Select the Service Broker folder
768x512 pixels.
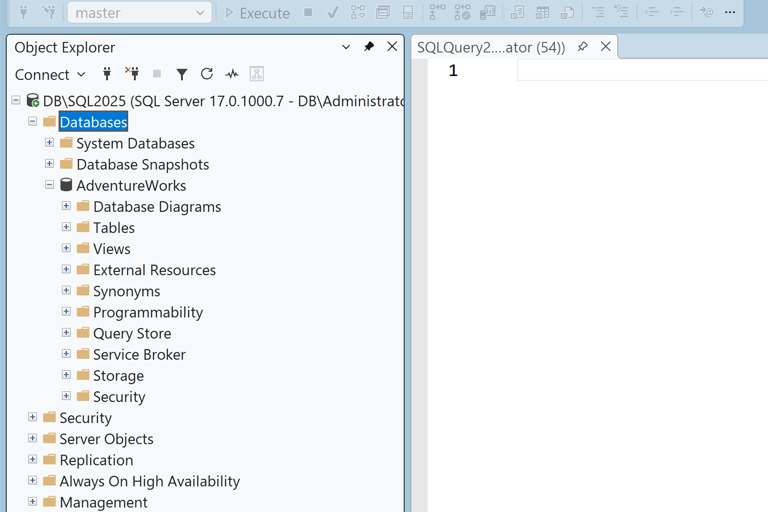(x=139, y=355)
